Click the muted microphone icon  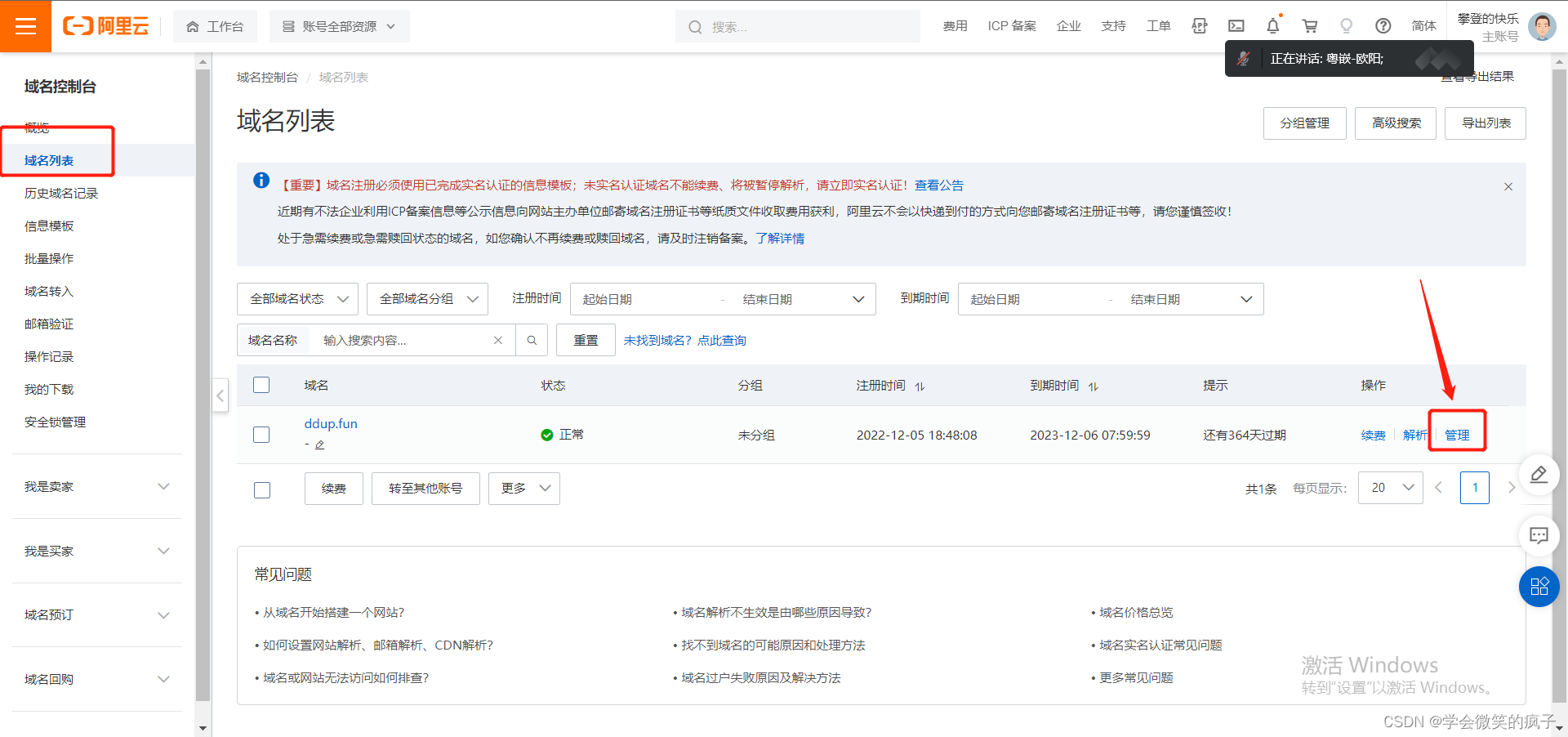(x=1243, y=59)
